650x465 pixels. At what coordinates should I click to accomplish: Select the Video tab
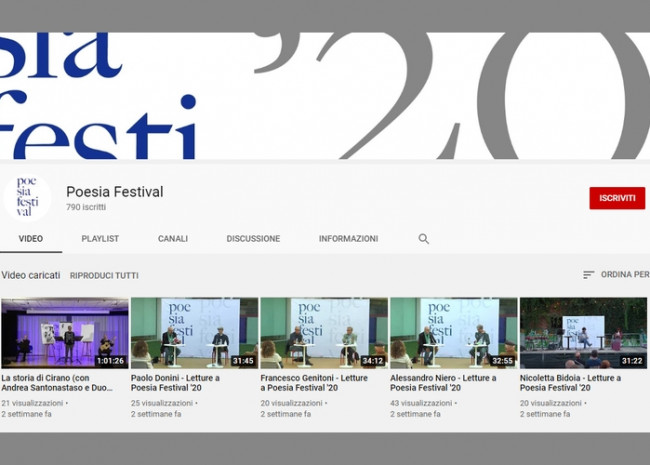tap(31, 239)
